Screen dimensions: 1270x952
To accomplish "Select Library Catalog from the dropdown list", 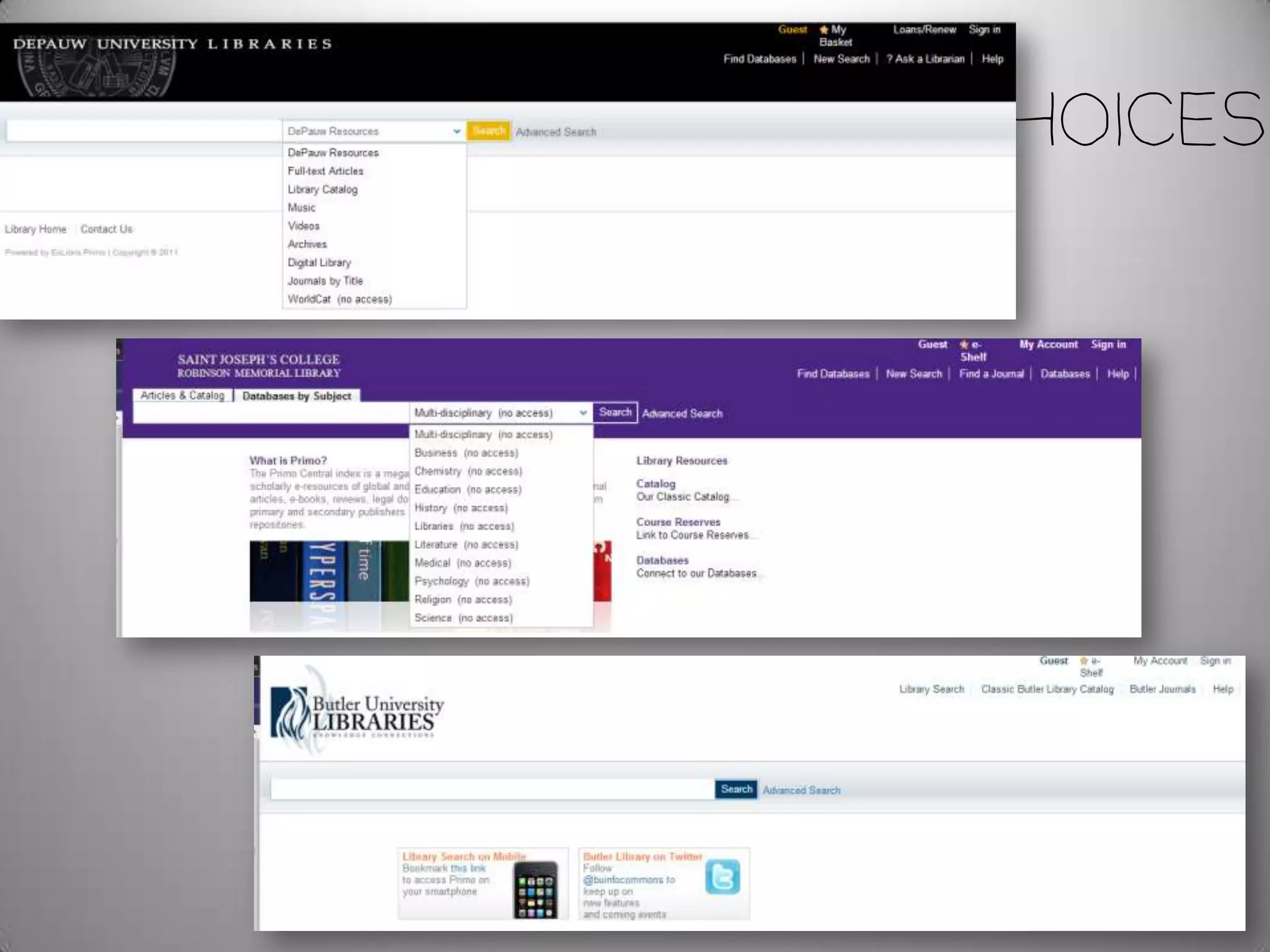I will tap(322, 190).
